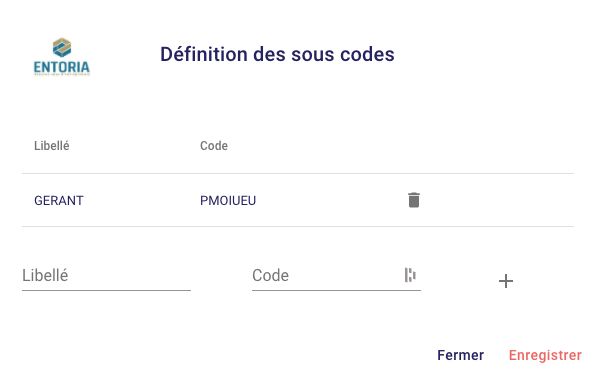
Task: Delete the GERANT sub code row
Action: tap(414, 200)
